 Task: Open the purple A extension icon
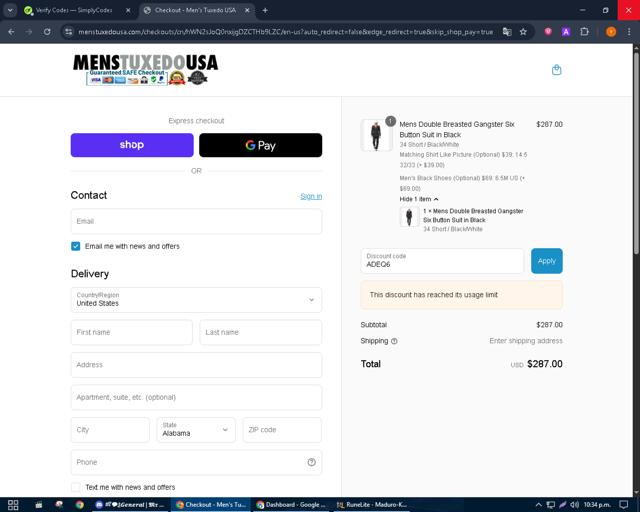click(x=566, y=32)
